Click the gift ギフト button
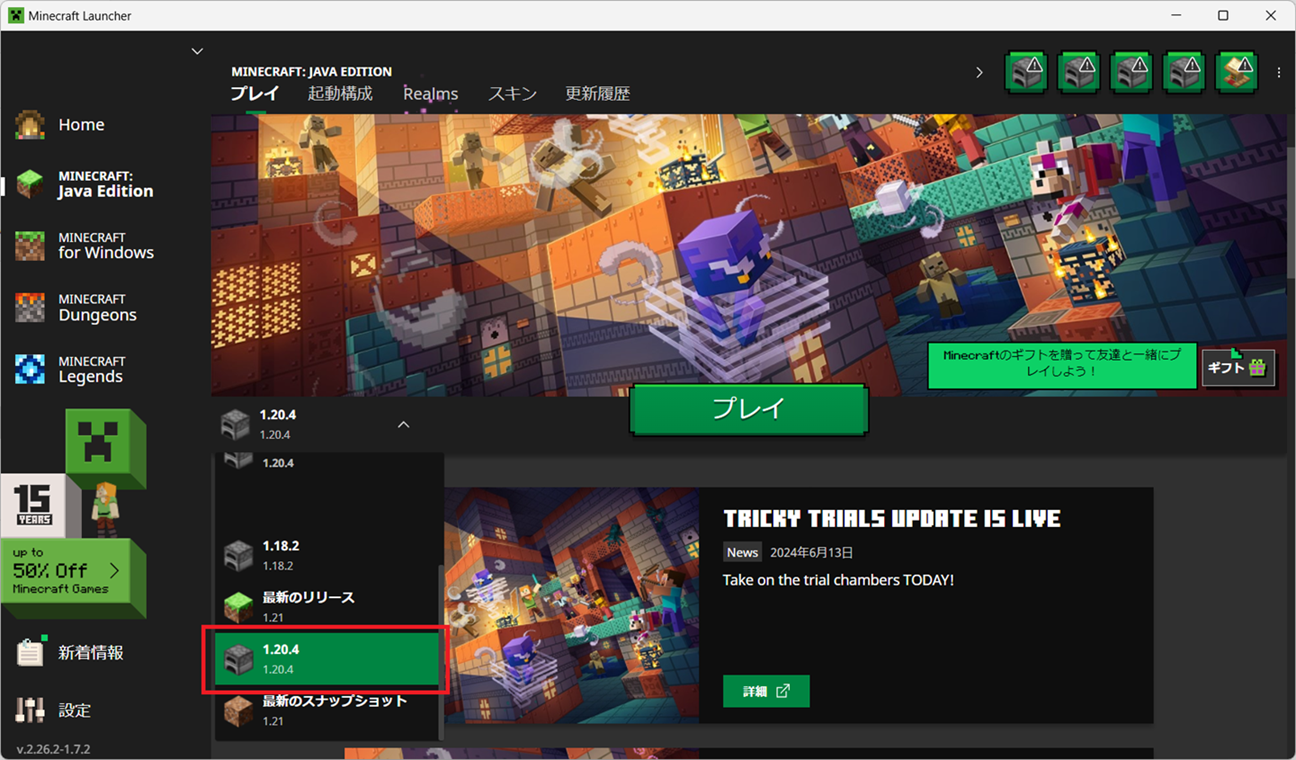This screenshot has height=760, width=1296. click(x=1238, y=368)
